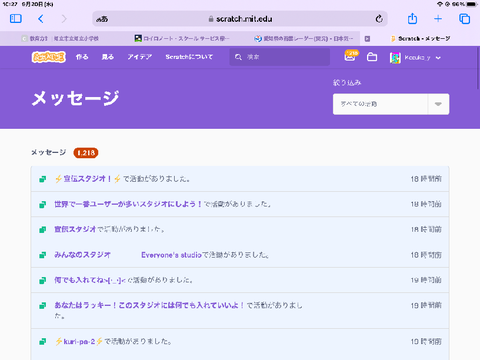Click the 絞り込み filter label
Image resolution: width=480 pixels, height=360 pixels.
tap(347, 83)
